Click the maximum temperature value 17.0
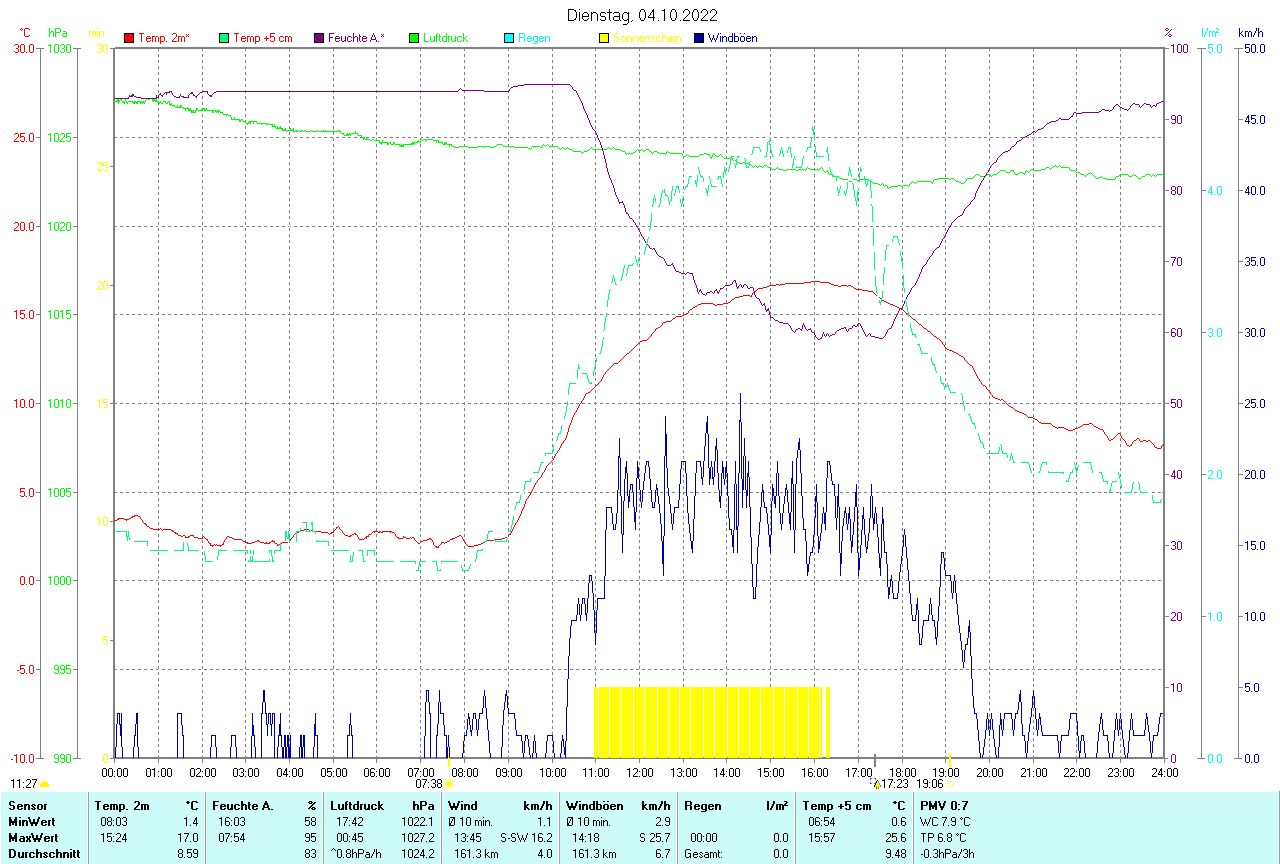Viewport: 1280px width, 864px height. [187, 837]
